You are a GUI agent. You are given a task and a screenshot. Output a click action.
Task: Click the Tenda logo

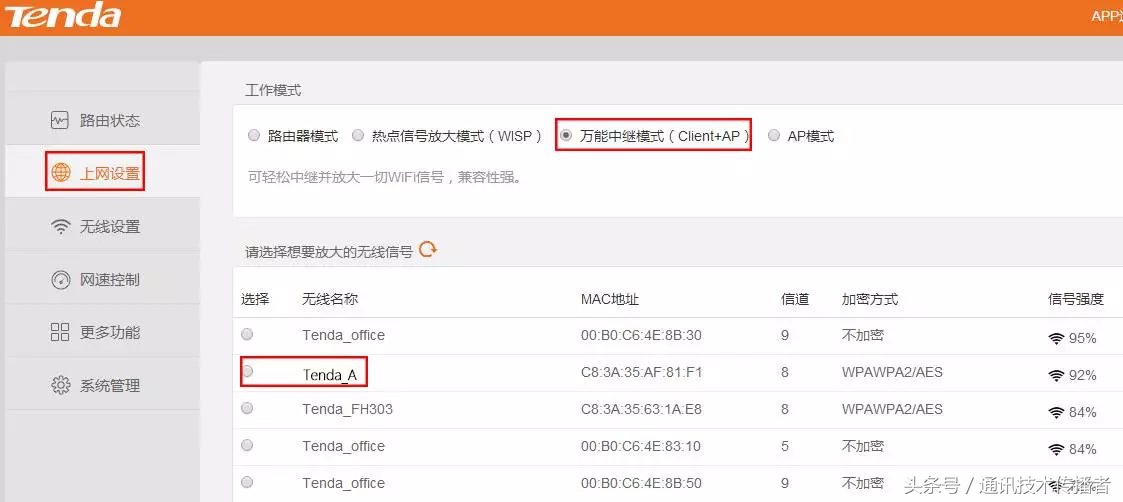click(x=61, y=16)
